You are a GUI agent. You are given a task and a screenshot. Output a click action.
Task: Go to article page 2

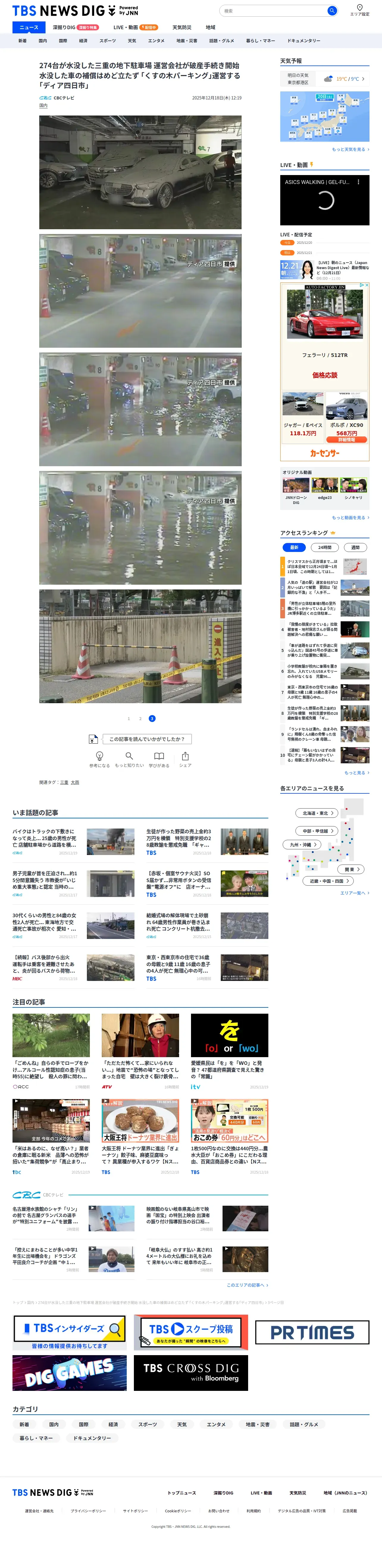tap(140, 718)
